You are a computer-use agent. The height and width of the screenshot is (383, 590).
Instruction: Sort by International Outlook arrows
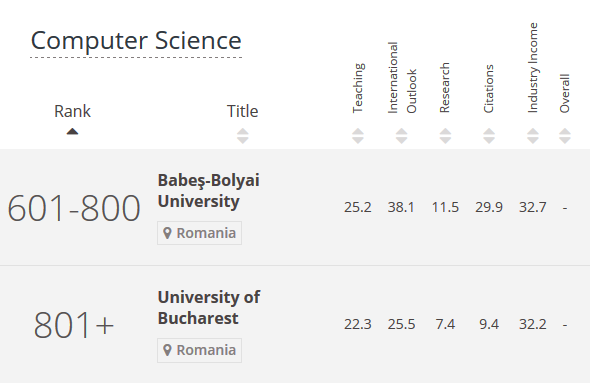401,136
